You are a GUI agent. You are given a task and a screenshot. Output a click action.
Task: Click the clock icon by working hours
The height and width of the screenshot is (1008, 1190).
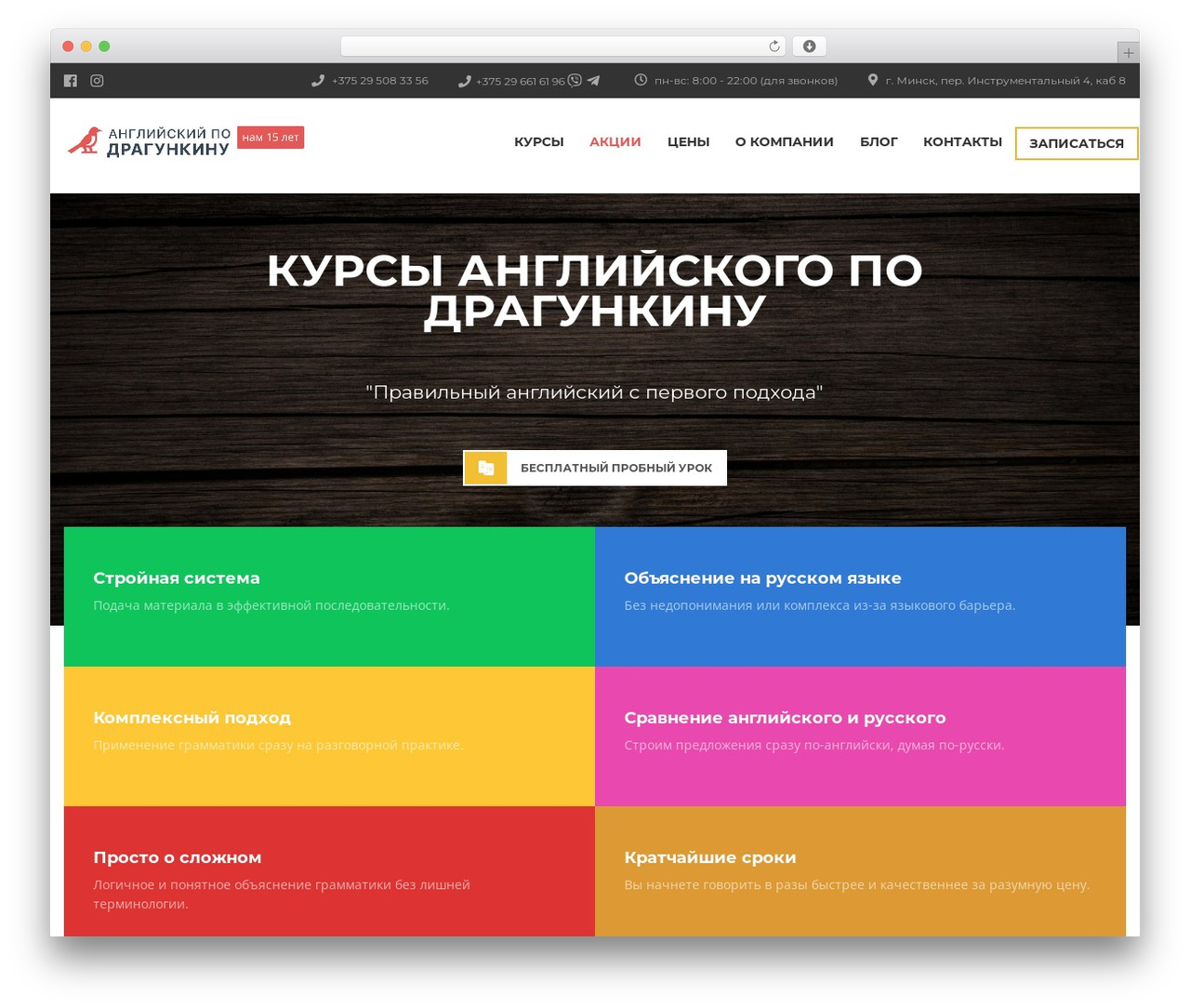click(x=641, y=80)
